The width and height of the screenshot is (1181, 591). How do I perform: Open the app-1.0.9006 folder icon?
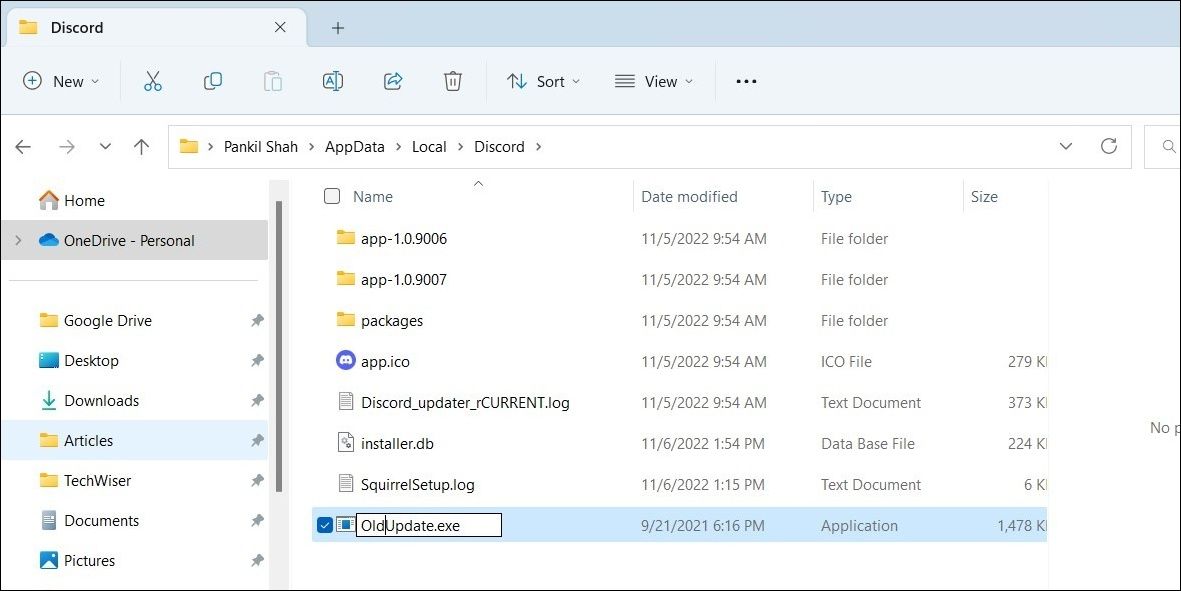coord(346,238)
